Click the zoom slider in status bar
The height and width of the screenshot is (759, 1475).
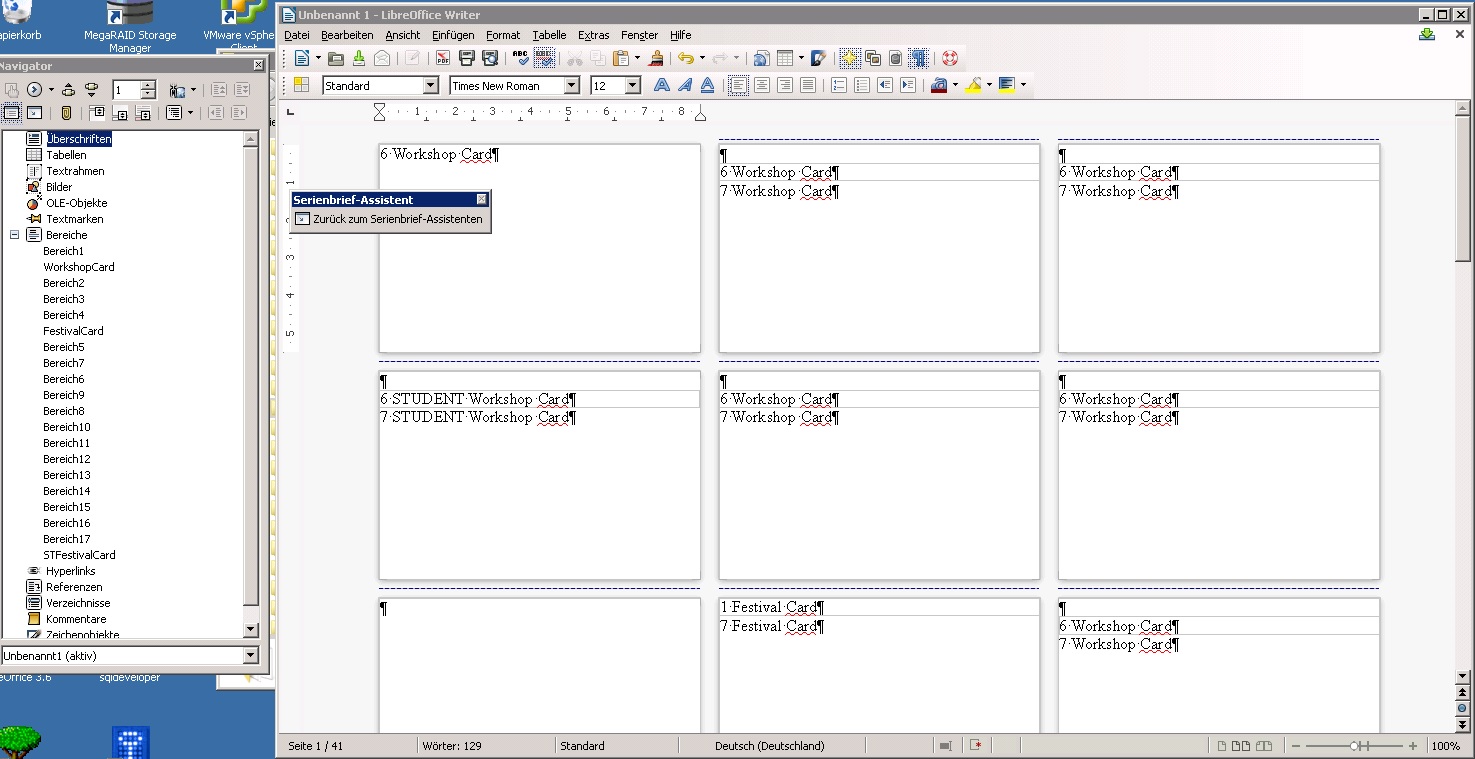coord(1354,746)
